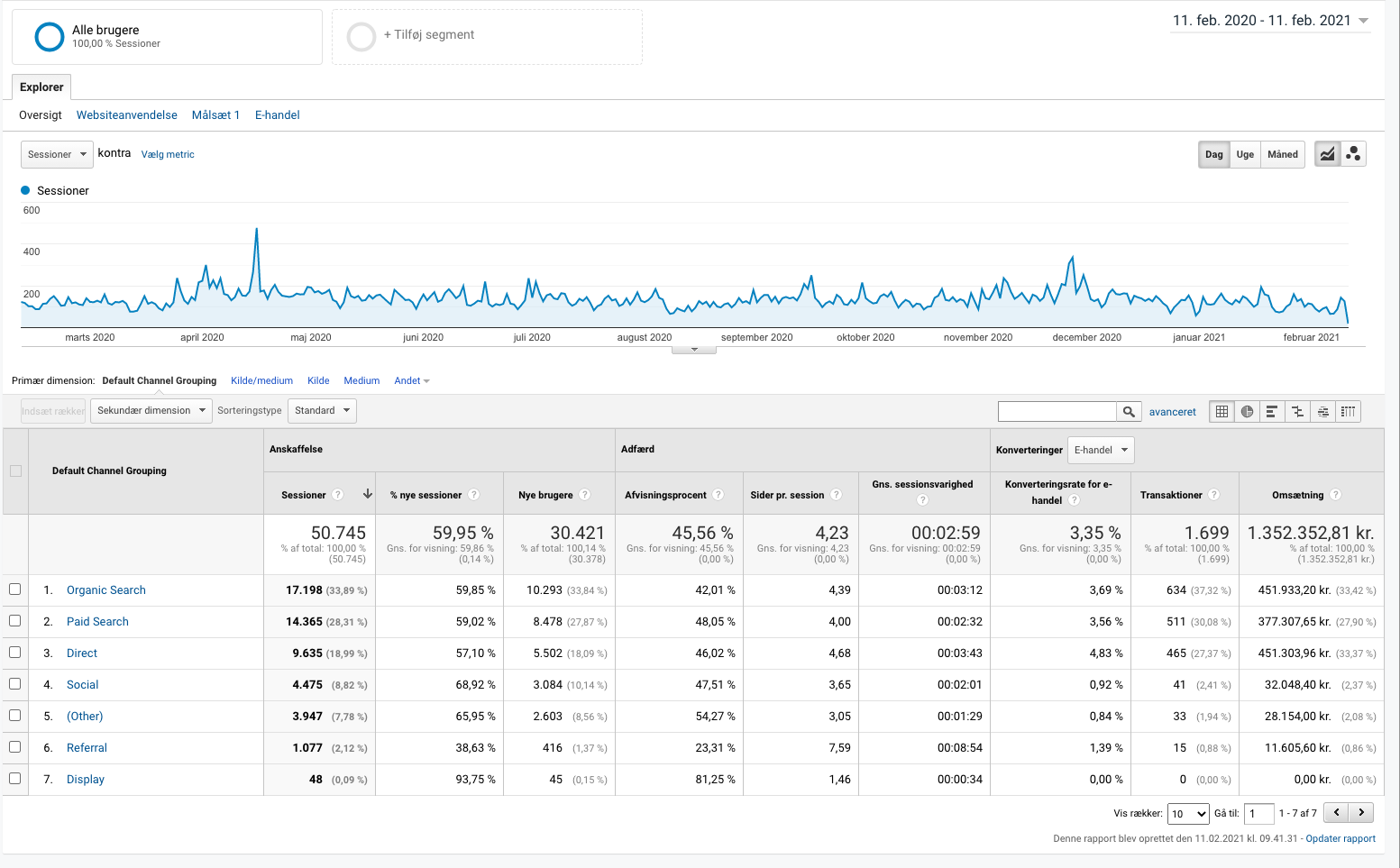
Task: Open the Sessioner metric dropdown
Action: click(x=57, y=154)
